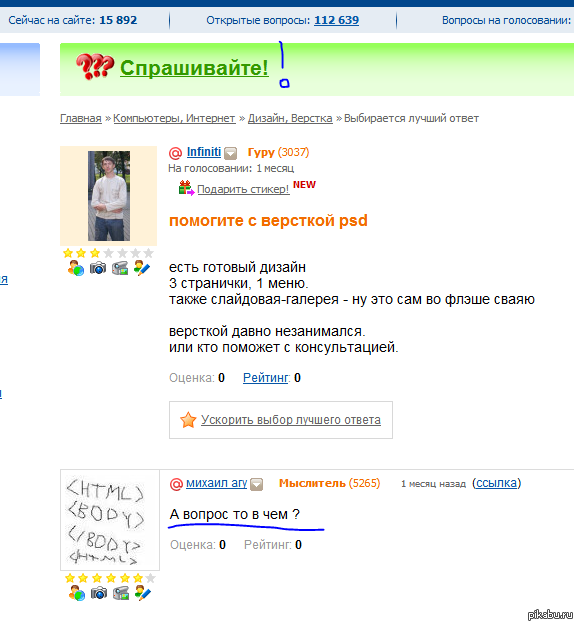574x622 pixels.
Task: Click the friends icon under михаил агу's avatar
Action: coord(77,593)
